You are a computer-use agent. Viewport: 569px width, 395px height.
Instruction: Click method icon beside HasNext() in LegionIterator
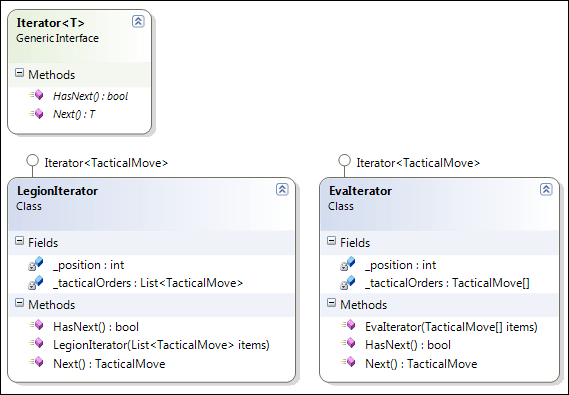pyautogui.click(x=36, y=325)
